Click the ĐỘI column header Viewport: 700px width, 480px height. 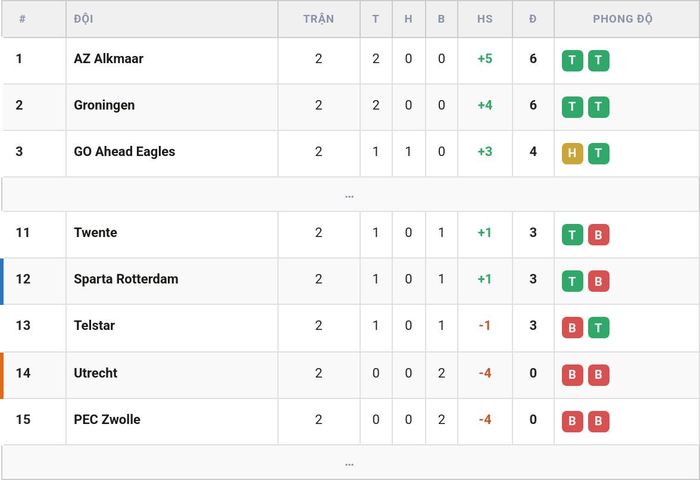pos(83,19)
